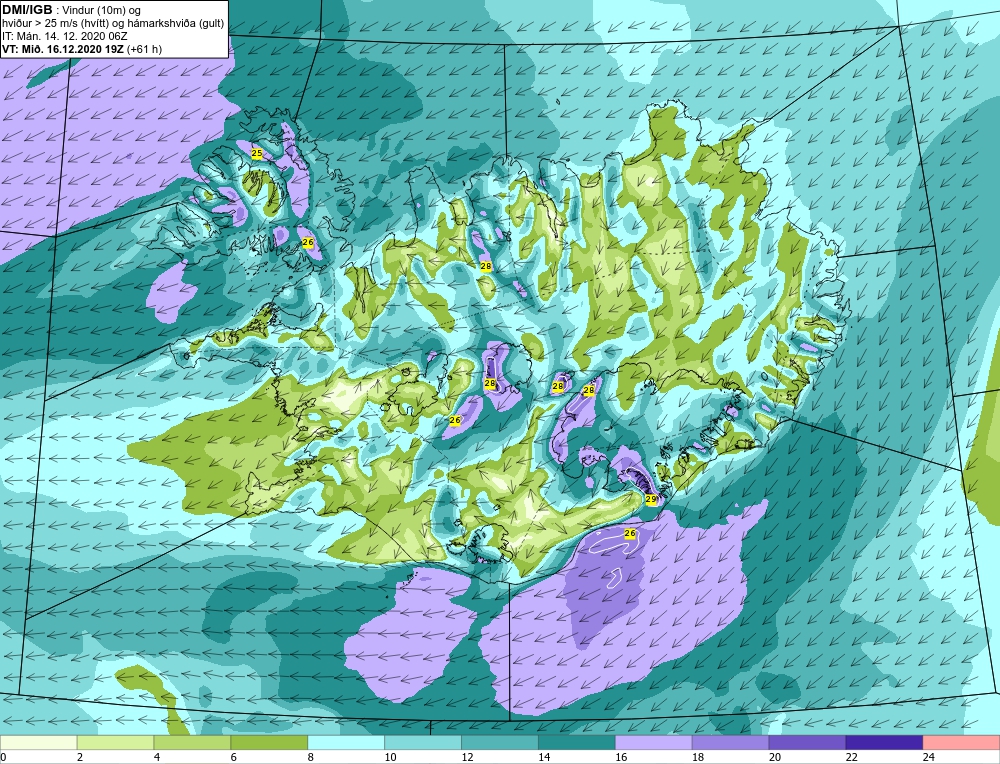1000x764 pixels.
Task: Click the valid time 'VT: Mið. 16.12.2020 19Z'
Action: point(63,49)
